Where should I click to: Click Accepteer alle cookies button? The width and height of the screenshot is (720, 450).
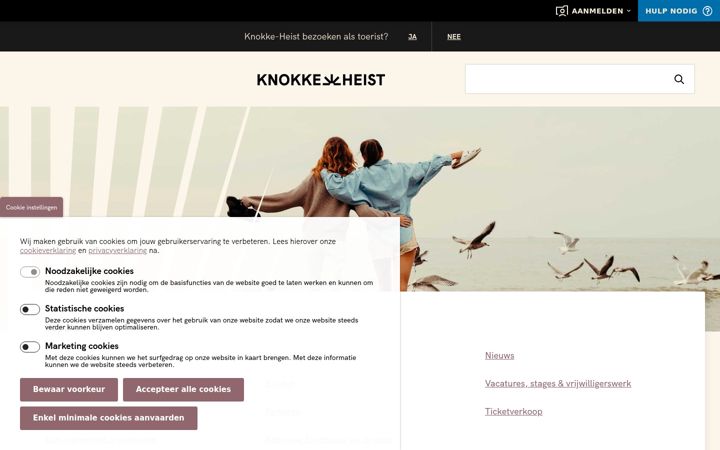pos(183,389)
